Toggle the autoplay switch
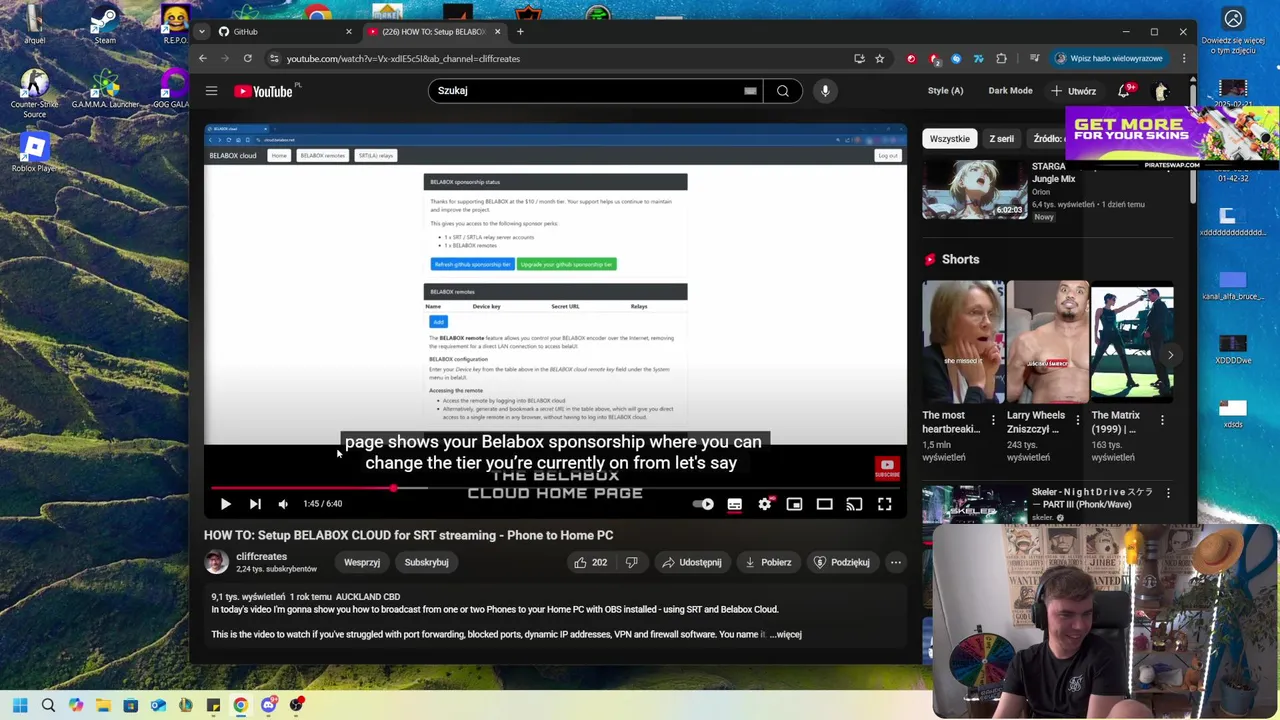The height and width of the screenshot is (720, 1280). 704,504
